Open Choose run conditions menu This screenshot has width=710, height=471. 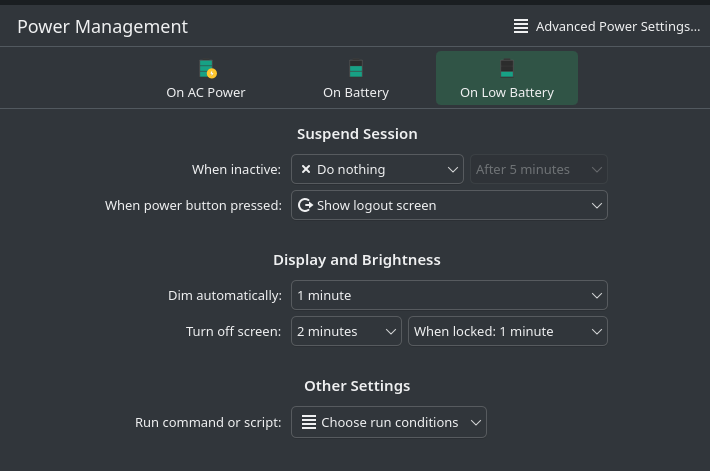(x=389, y=422)
